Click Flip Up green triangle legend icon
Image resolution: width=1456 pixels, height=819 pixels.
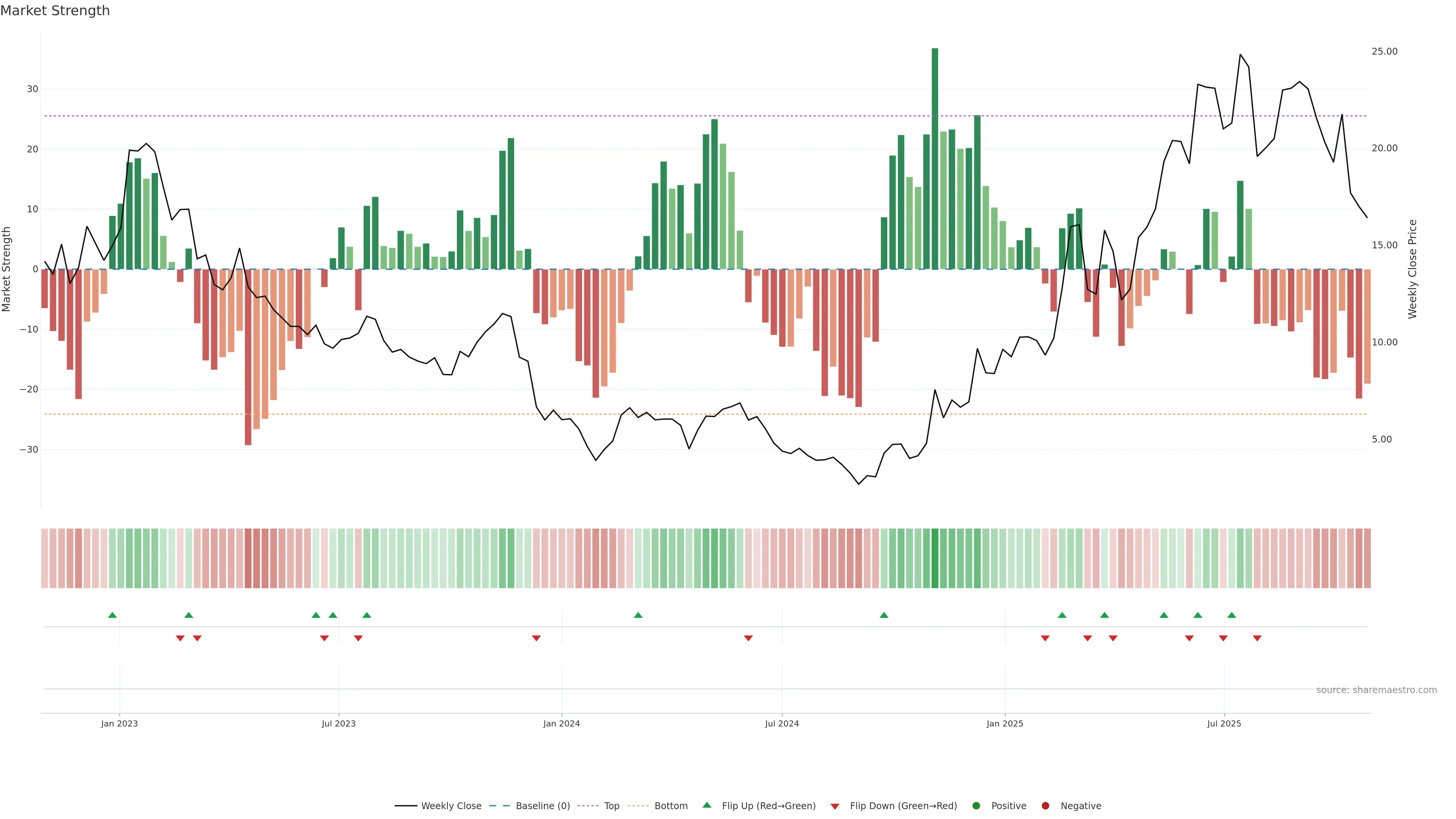click(706, 805)
